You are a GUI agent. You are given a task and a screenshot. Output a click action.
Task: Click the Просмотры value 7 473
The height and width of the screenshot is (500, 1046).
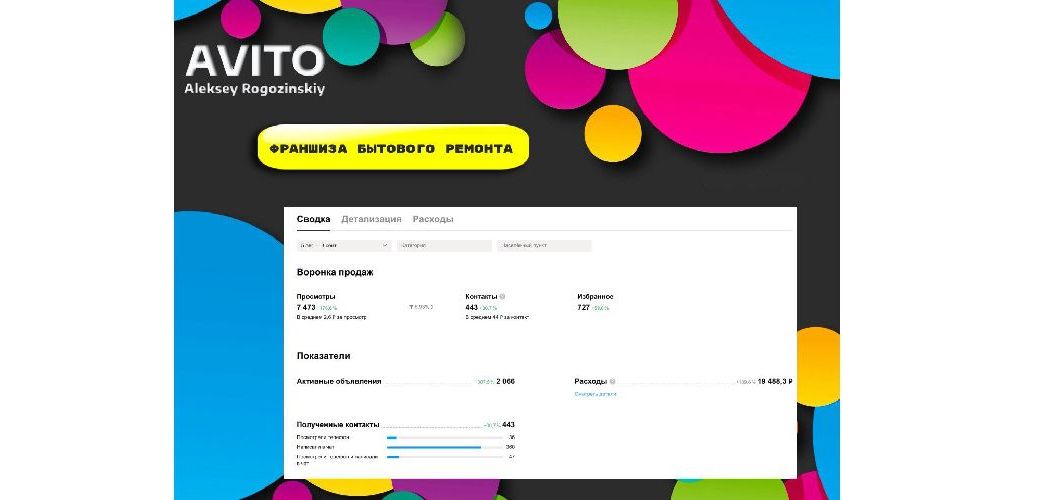306,307
